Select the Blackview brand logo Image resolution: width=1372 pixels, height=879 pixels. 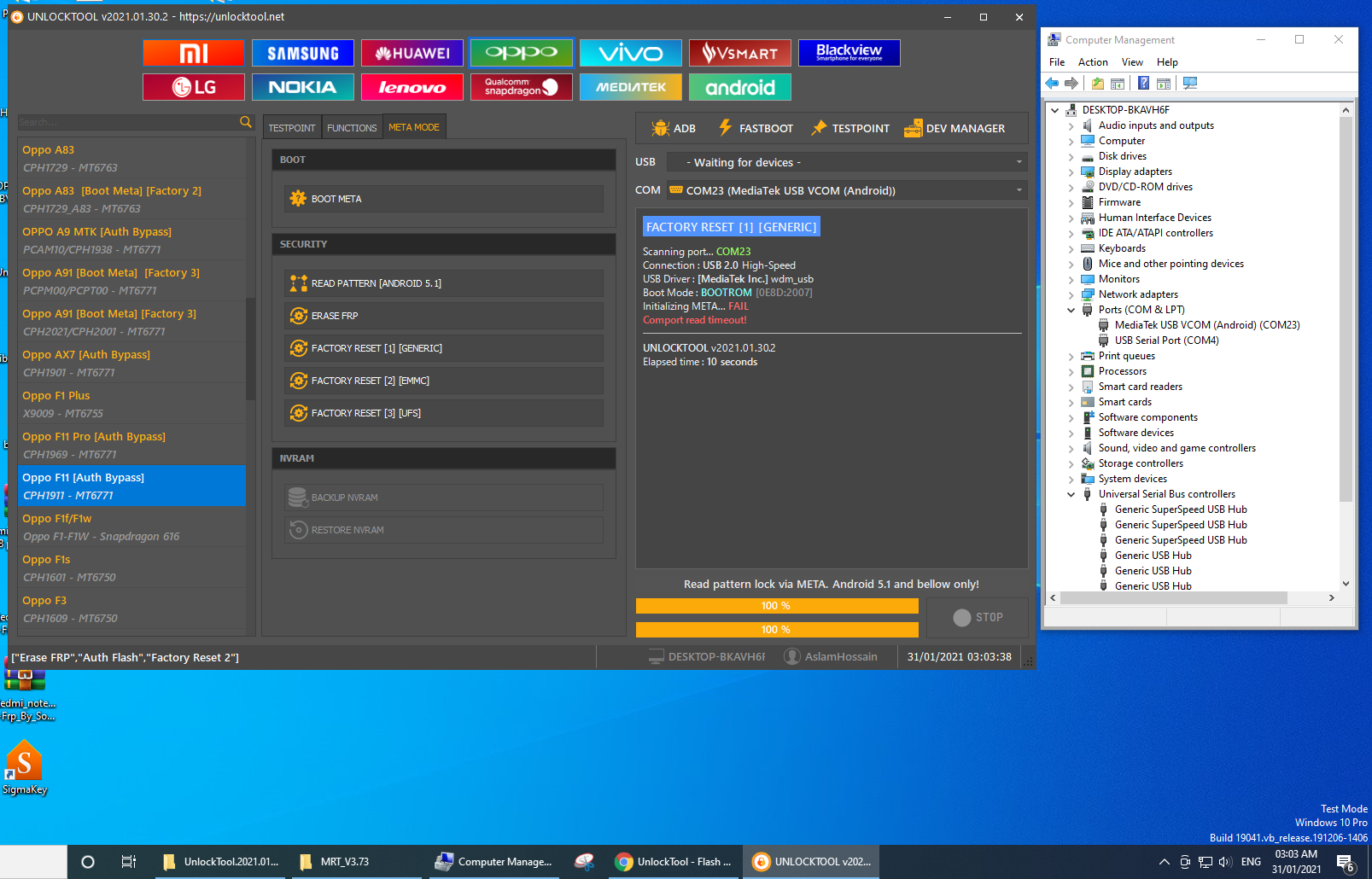click(849, 53)
